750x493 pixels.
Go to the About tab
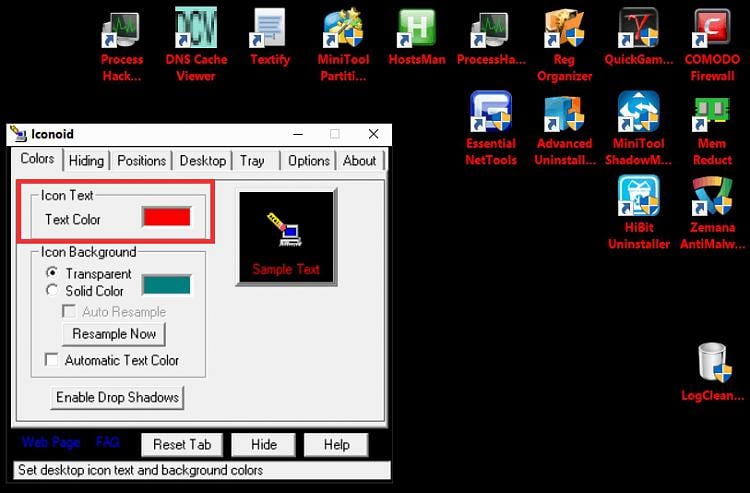coord(359,161)
